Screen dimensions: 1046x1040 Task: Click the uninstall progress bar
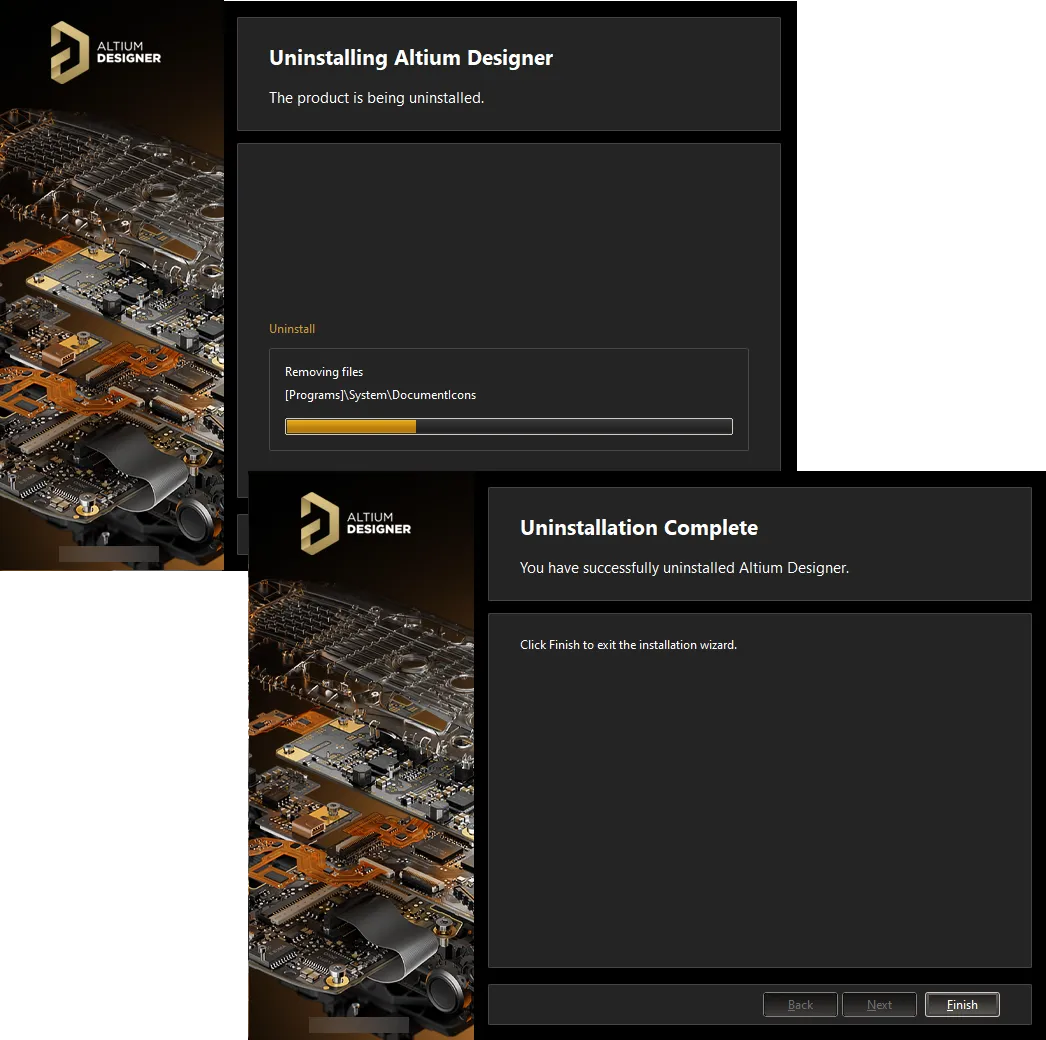(x=509, y=426)
